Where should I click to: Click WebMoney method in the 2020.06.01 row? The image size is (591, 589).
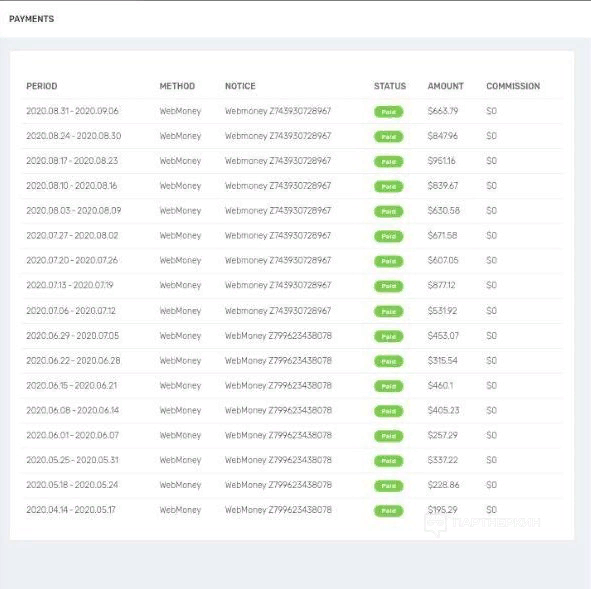click(x=180, y=435)
